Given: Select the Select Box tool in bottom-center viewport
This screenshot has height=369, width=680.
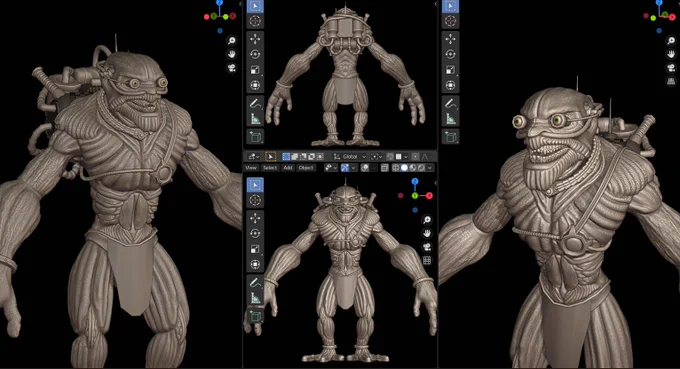Looking at the screenshot, I should pyautogui.click(x=255, y=185).
